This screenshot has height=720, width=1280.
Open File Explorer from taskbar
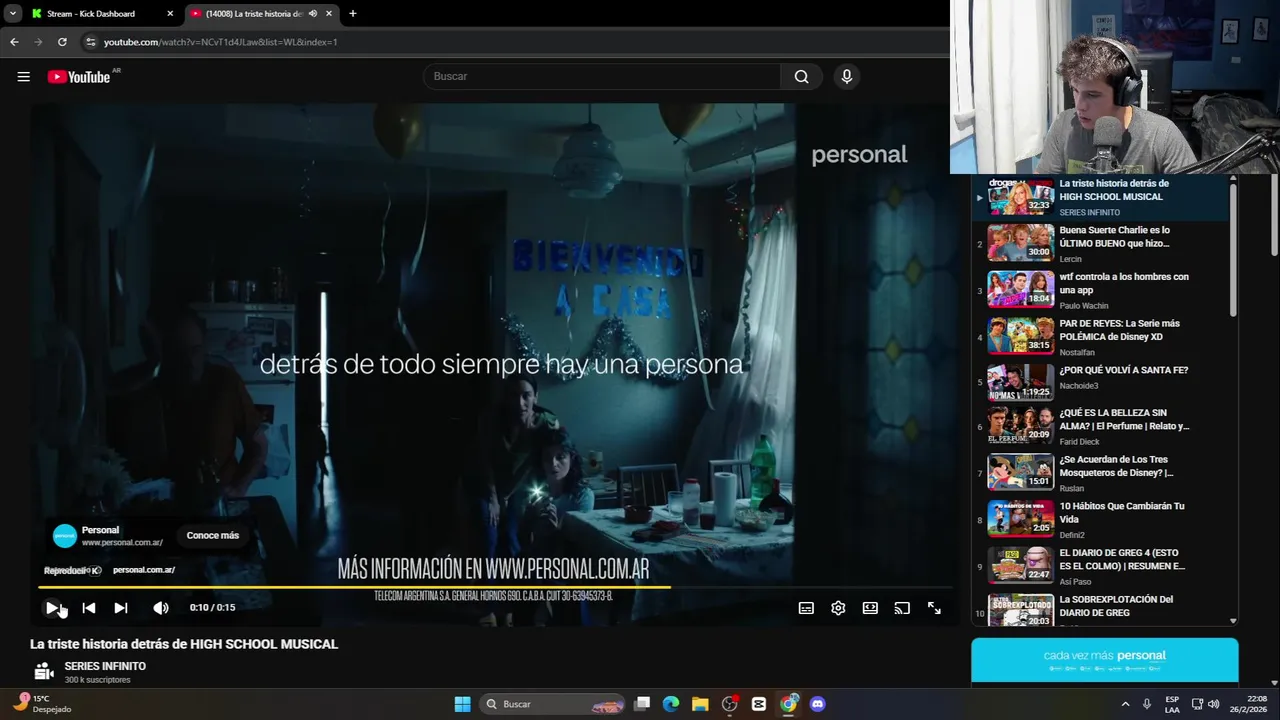(x=700, y=704)
